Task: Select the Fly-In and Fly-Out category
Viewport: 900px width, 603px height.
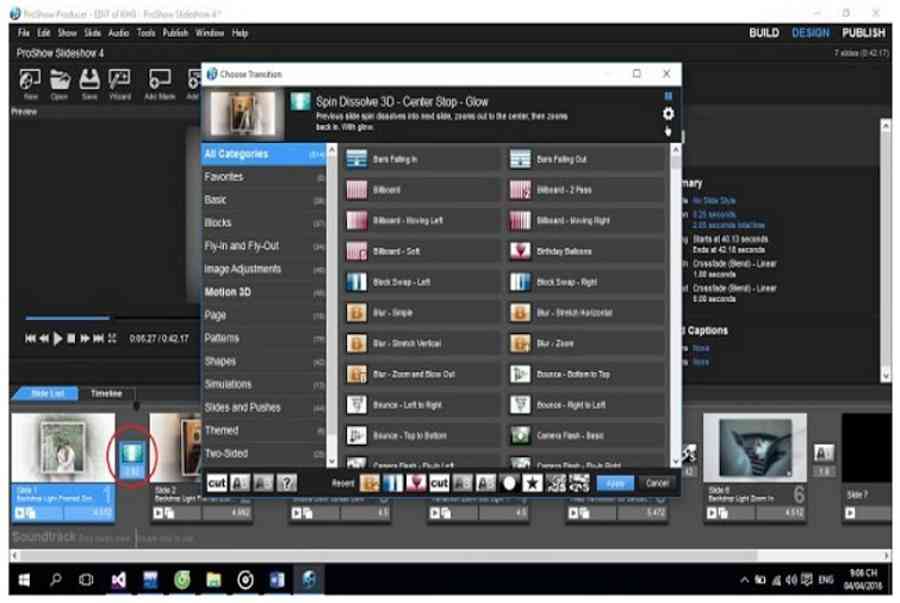Action: [241, 246]
